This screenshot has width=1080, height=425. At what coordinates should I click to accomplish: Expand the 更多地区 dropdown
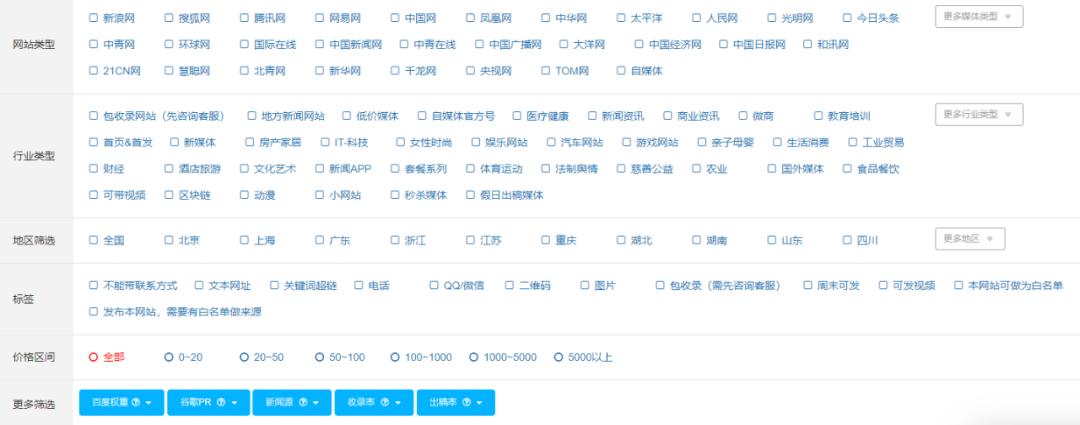tap(970, 238)
